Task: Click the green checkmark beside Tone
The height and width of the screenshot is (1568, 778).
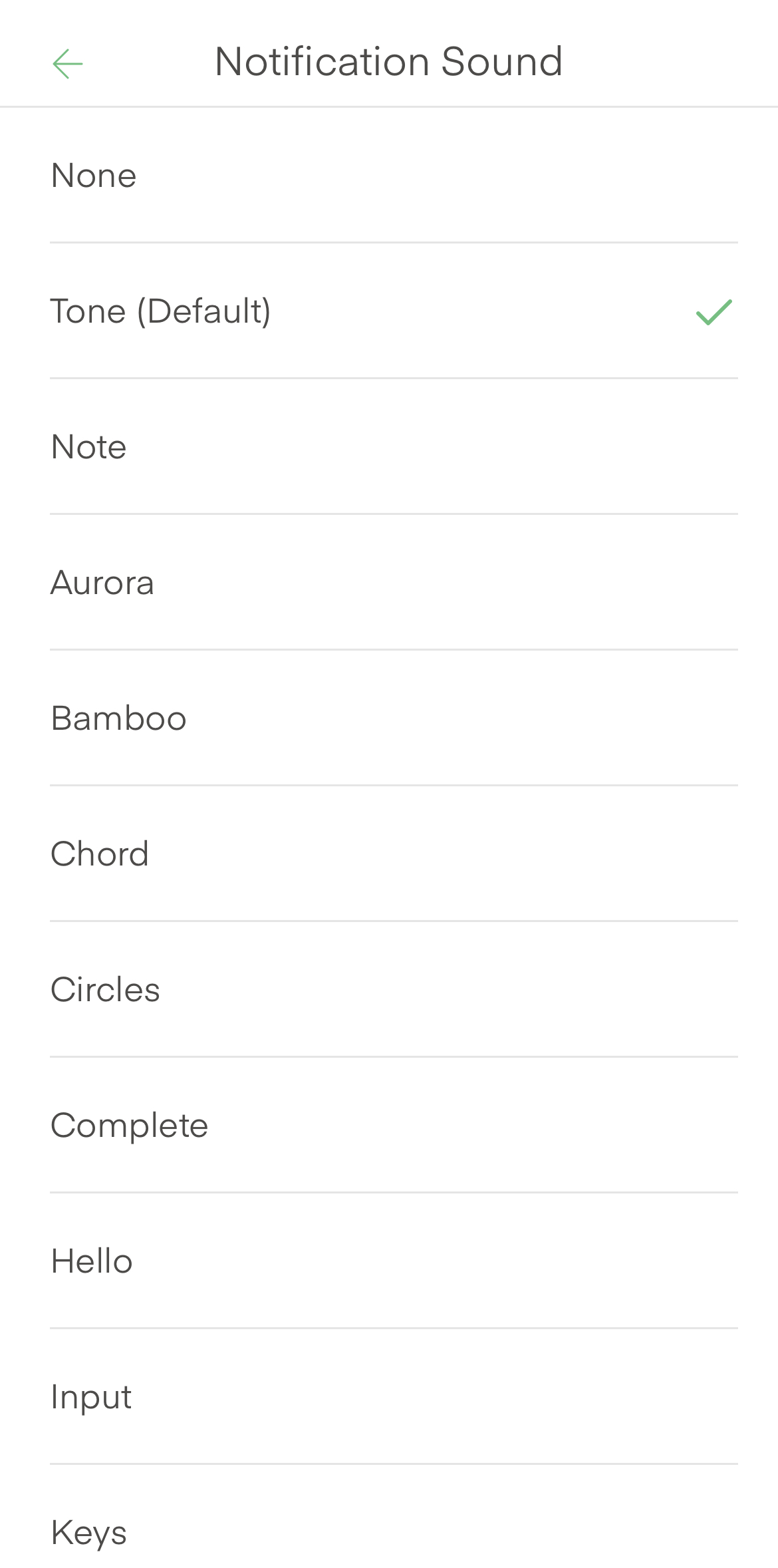Action: coord(713,312)
